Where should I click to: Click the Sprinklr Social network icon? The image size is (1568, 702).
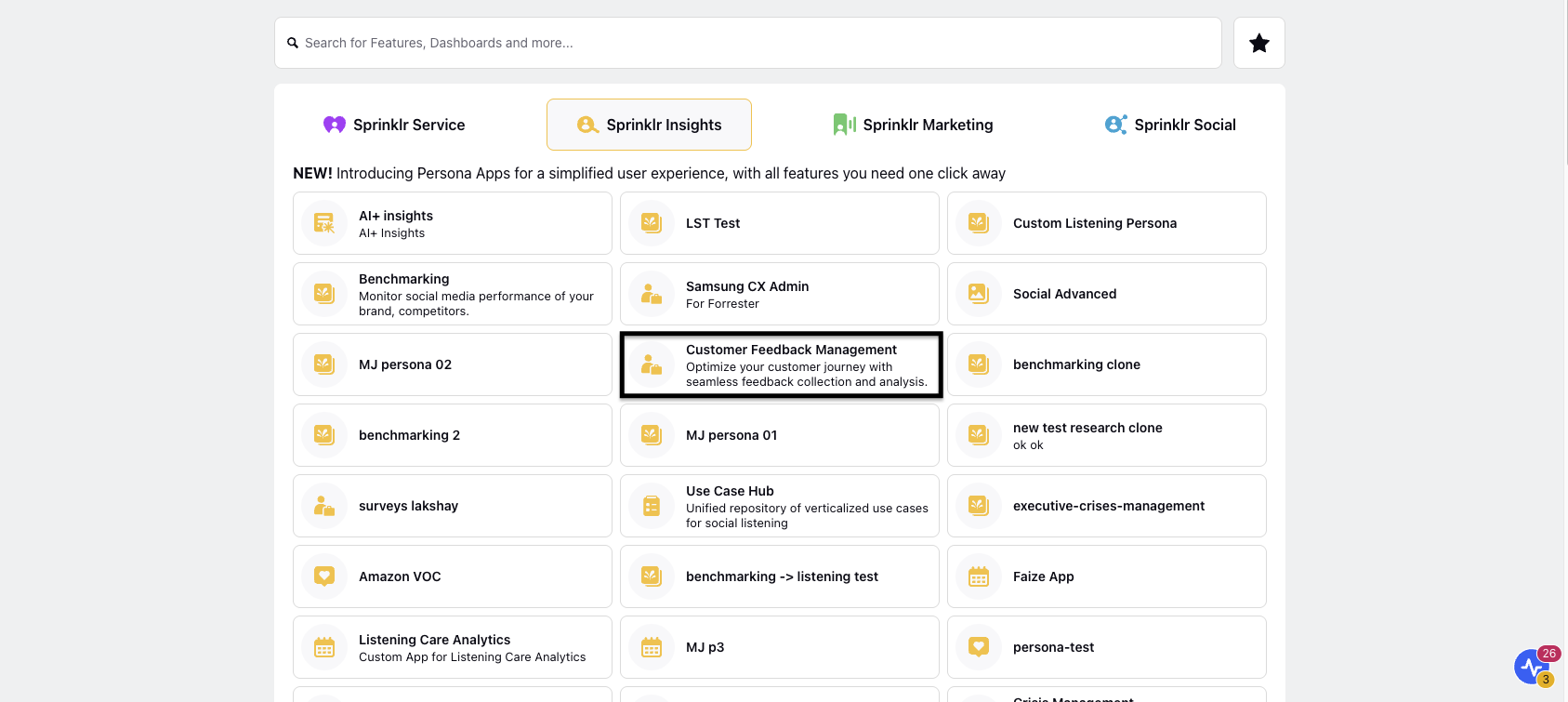tap(1115, 125)
